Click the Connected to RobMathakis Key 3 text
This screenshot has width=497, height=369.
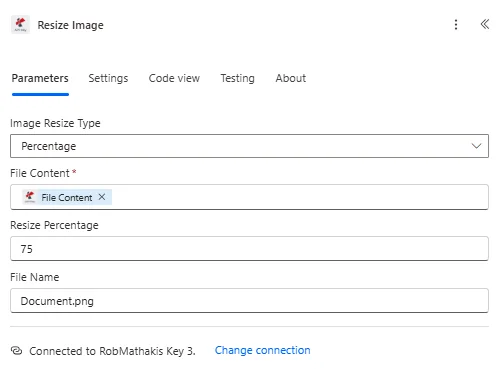112,351
